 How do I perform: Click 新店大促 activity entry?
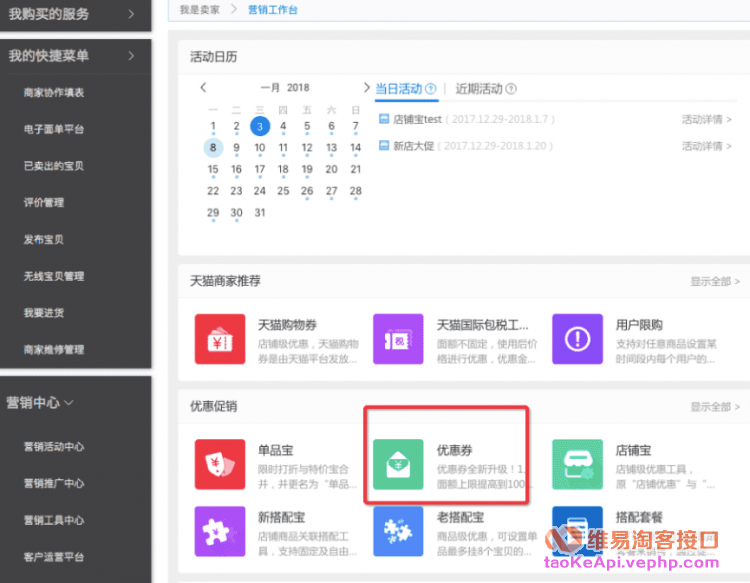(x=413, y=146)
